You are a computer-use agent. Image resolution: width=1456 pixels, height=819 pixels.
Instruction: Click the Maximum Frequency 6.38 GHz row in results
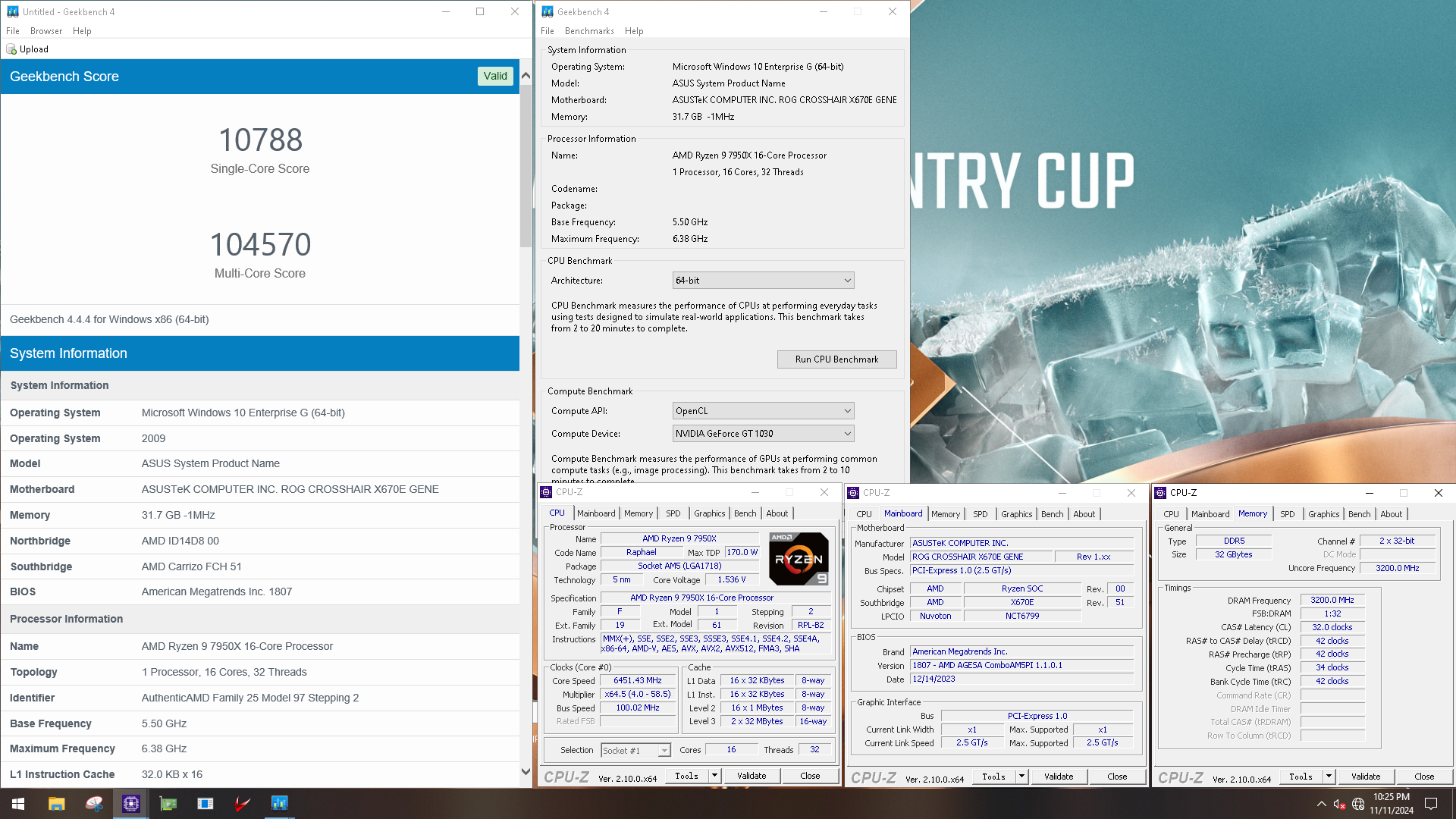pos(260,748)
